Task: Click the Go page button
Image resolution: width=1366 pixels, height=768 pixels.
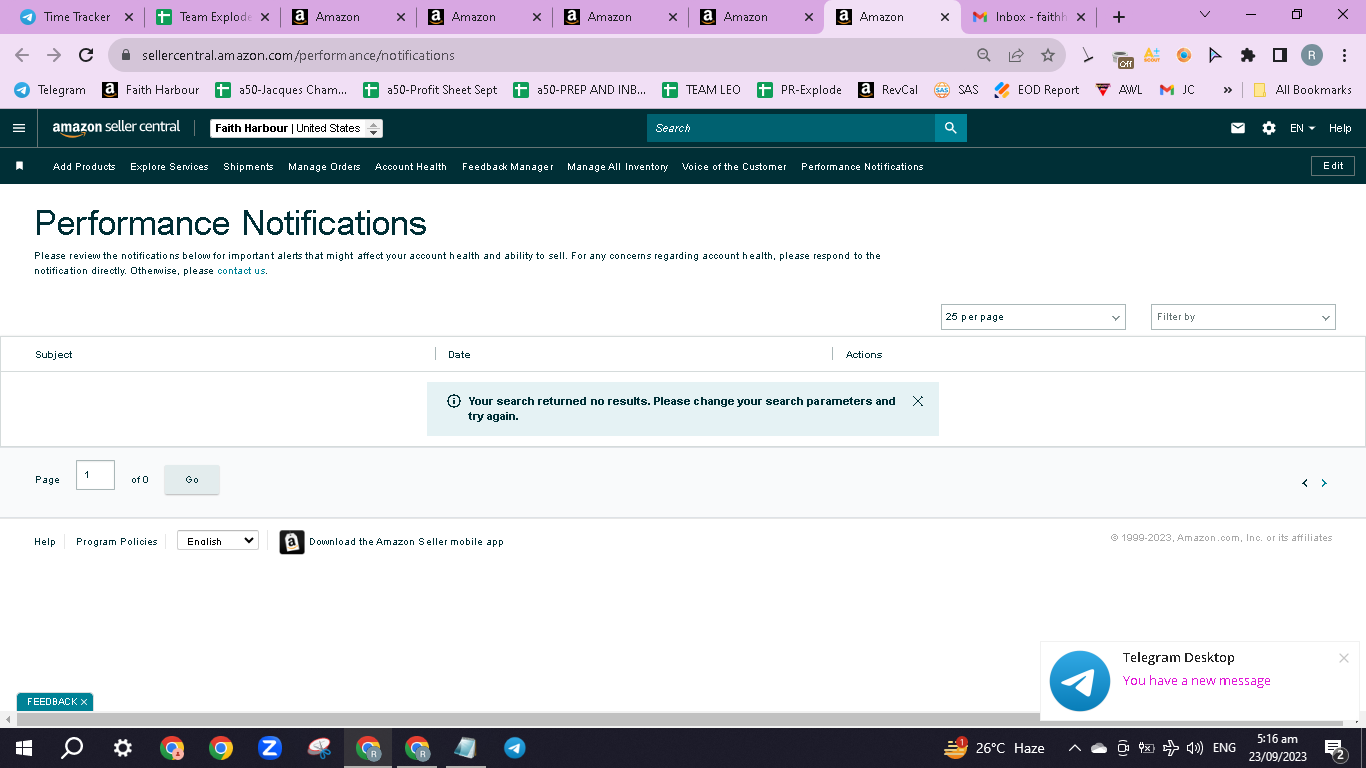Action: [192, 480]
